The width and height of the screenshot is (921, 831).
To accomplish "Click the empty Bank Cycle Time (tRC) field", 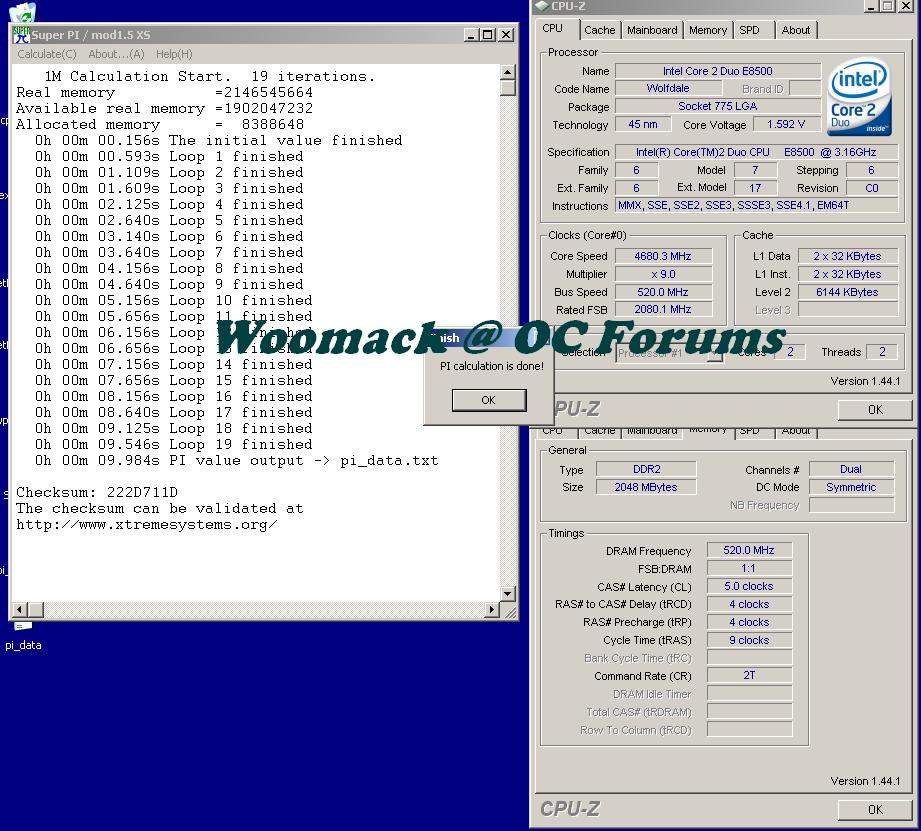I will point(749,658).
